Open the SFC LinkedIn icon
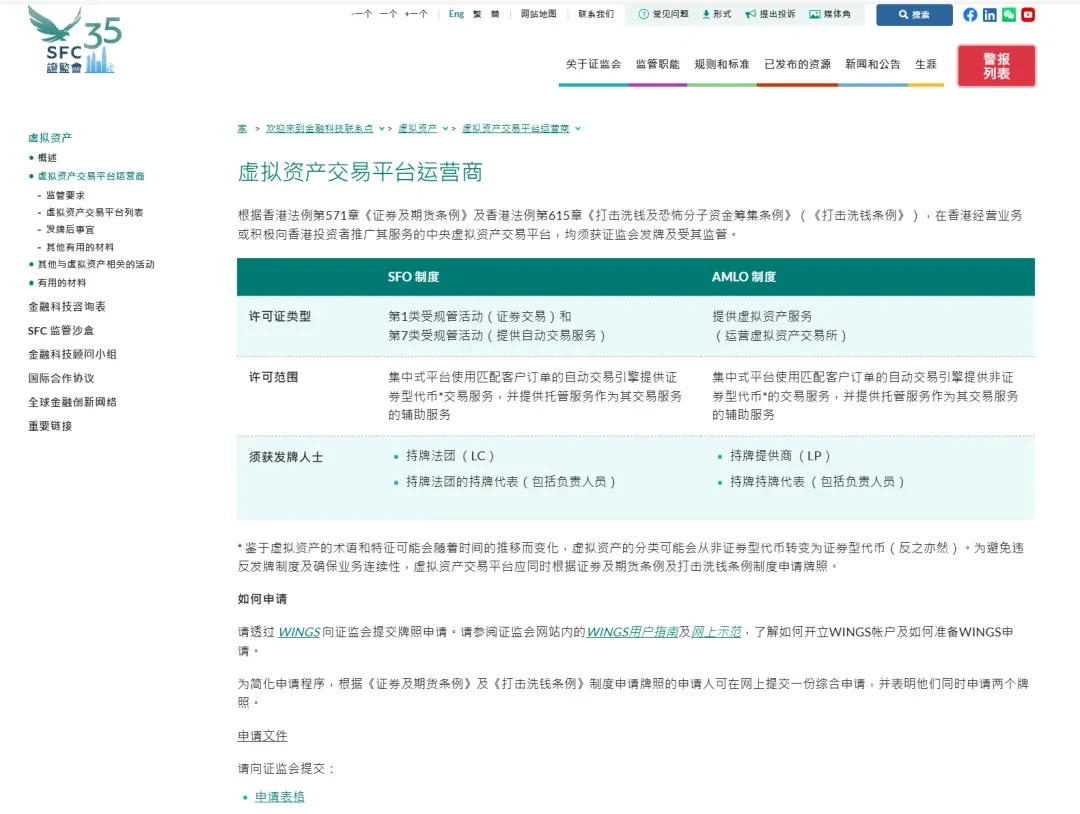The height and width of the screenshot is (814, 1080). point(989,15)
